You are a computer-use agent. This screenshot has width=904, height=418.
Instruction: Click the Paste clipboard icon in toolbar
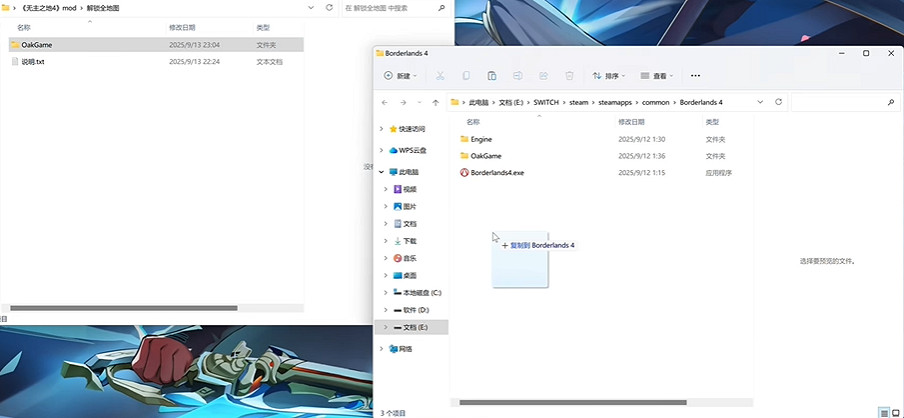pos(492,76)
